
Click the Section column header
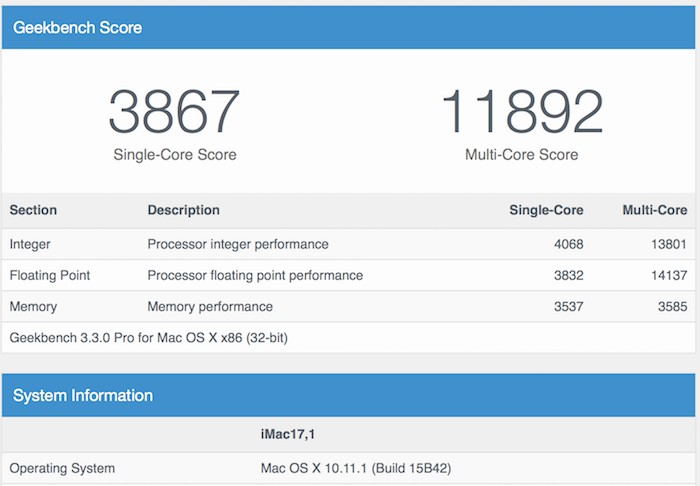tap(33, 210)
